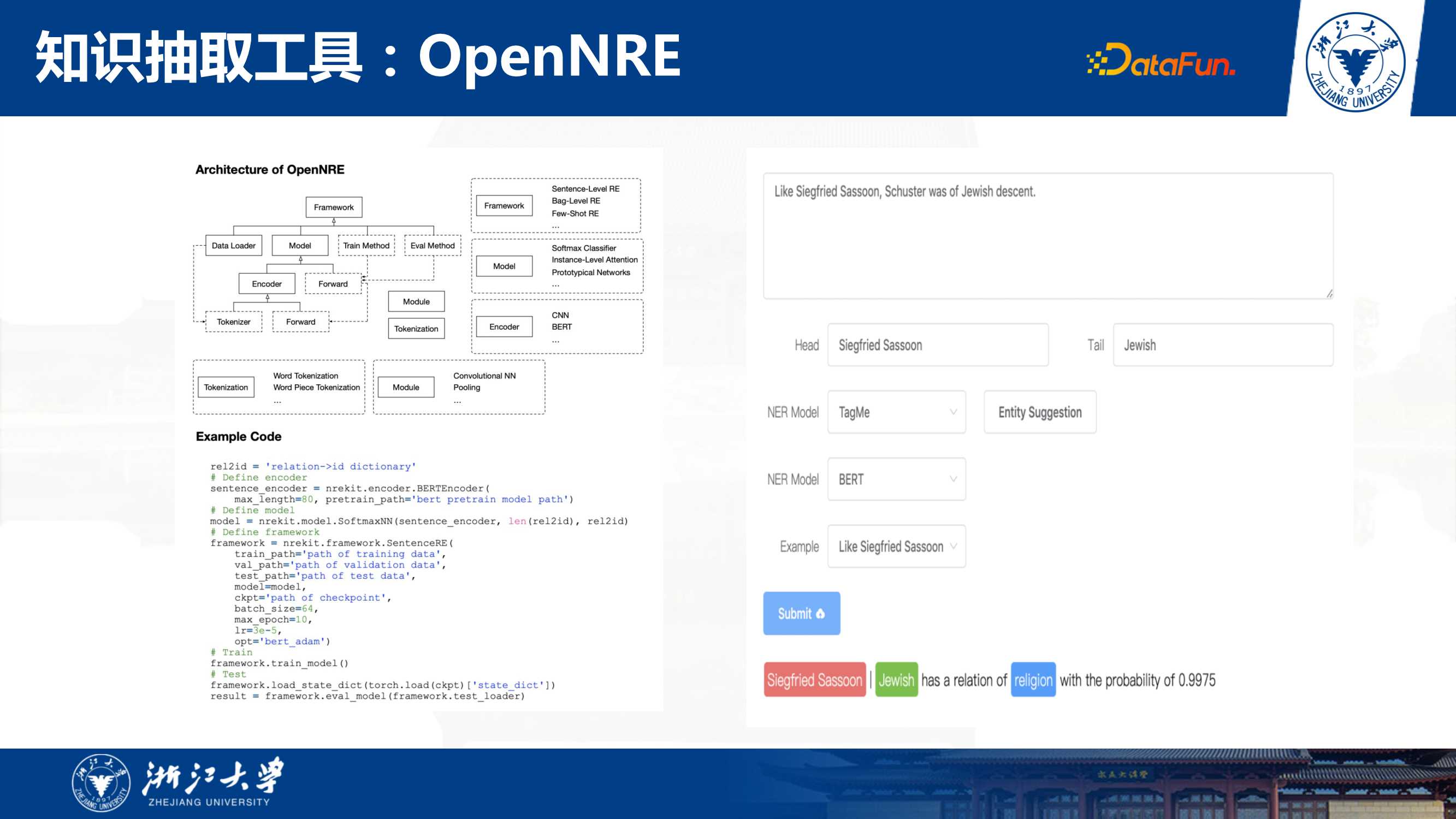Screen dimensions: 1456x819
Task: Click the Zhejiang University logo in footer
Action: 178,784
